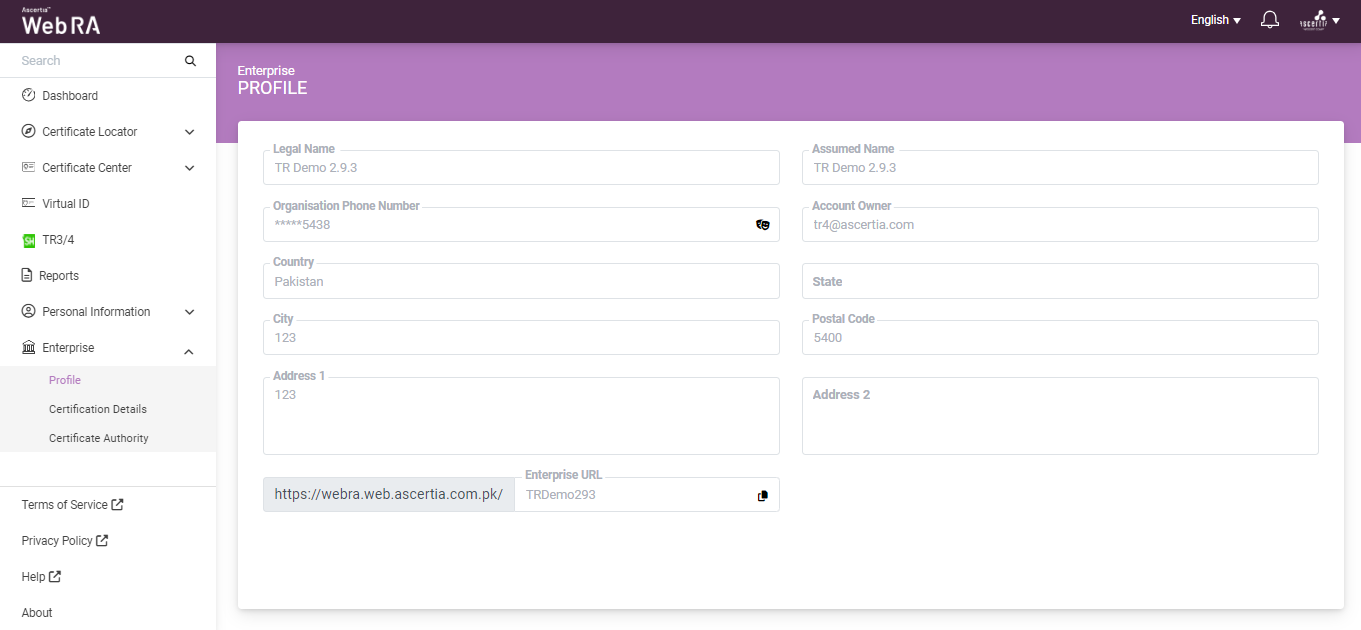
Task: Click the TR3/4 green icon
Action: tap(29, 240)
